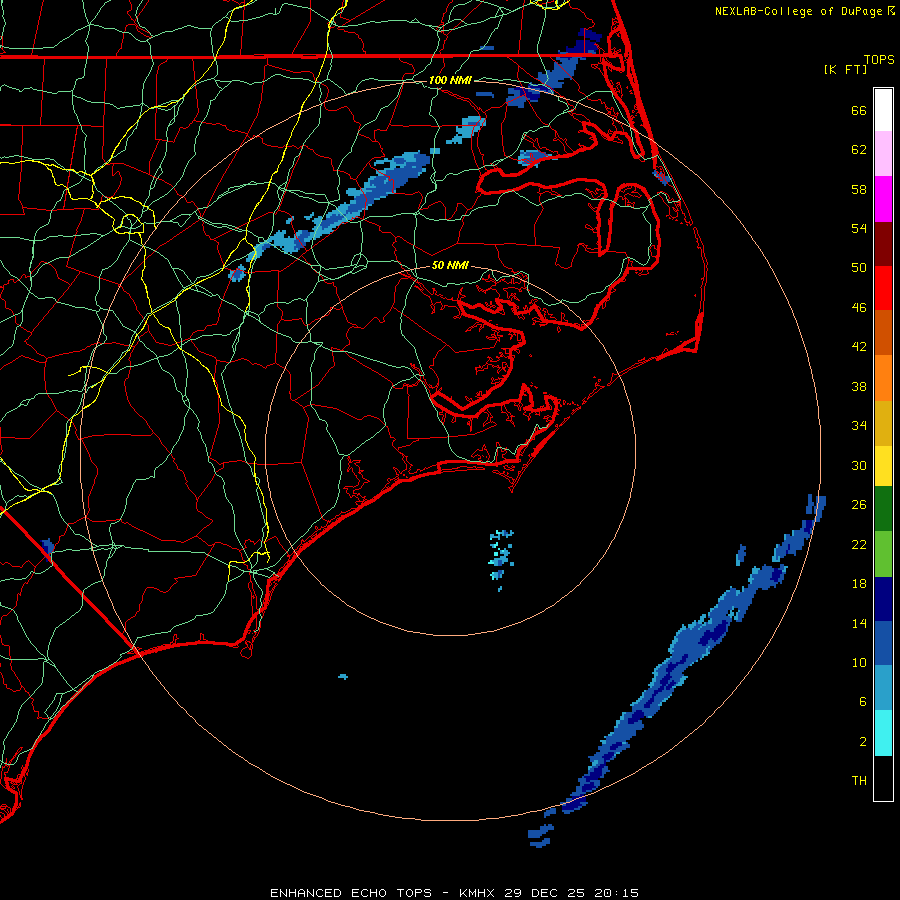Select the 62 value on the legend
This screenshot has height=900, width=900.
click(859, 150)
